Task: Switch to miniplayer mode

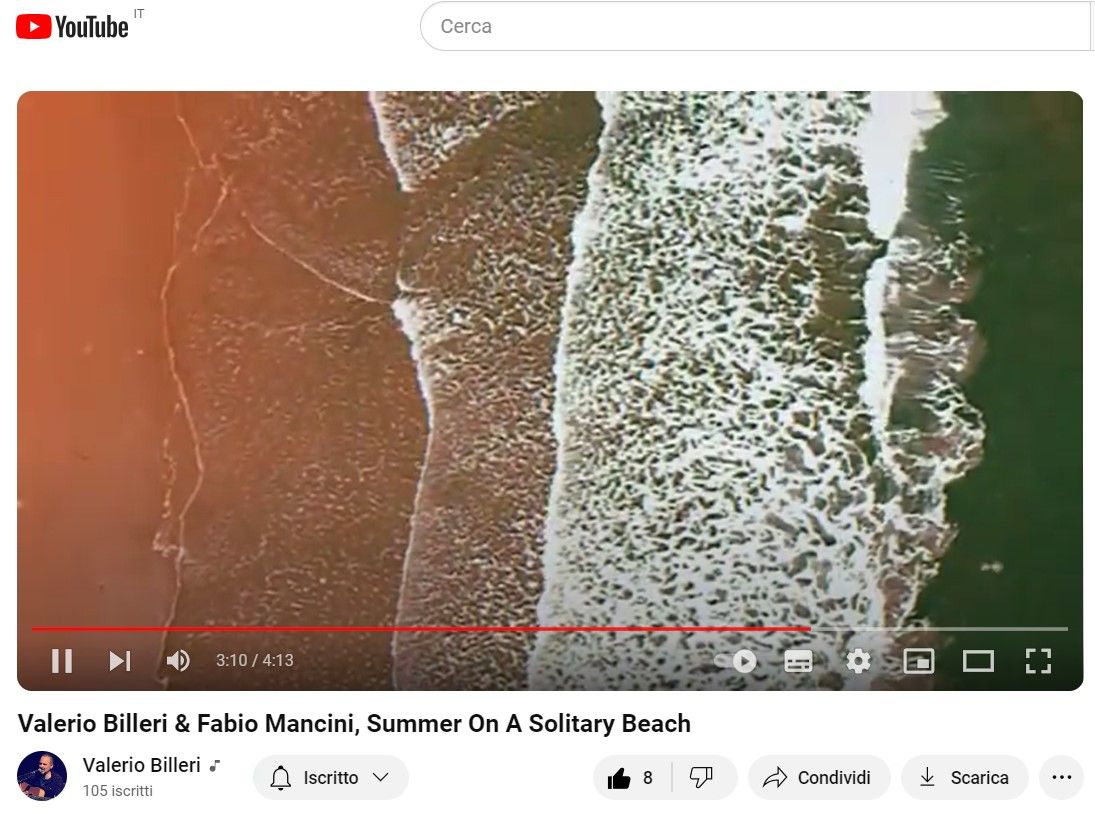Action: tap(918, 661)
